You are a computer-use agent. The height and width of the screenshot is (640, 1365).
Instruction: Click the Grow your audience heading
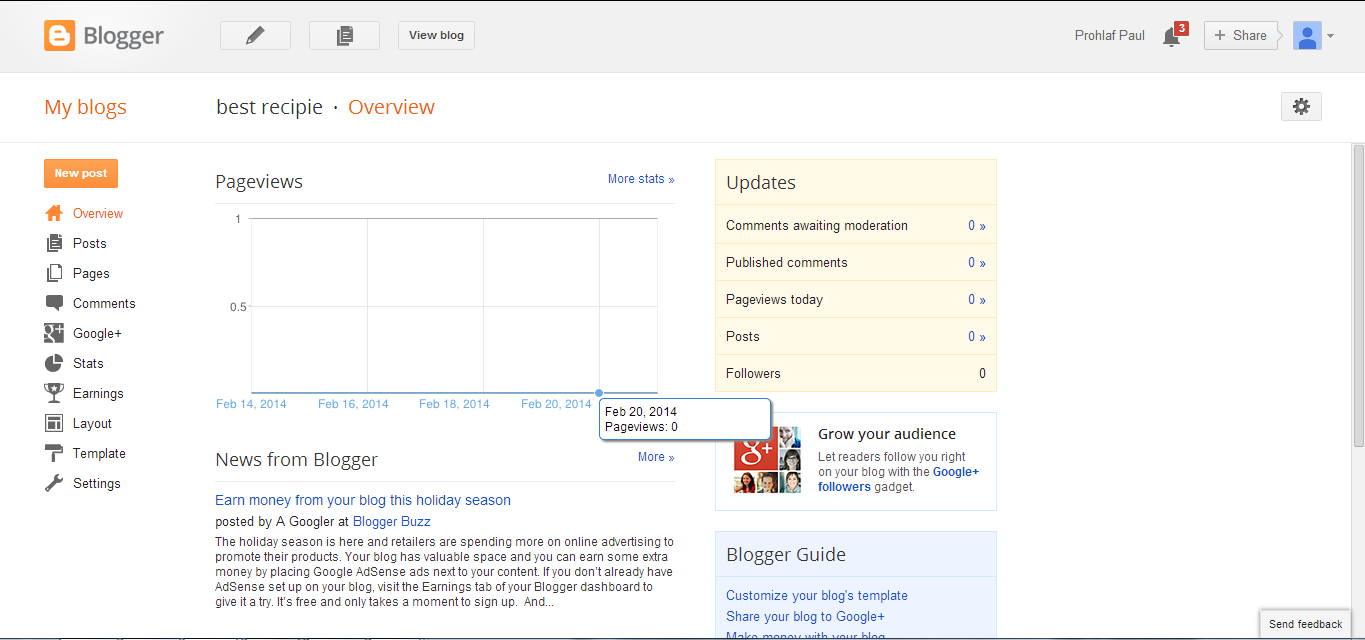[887, 434]
